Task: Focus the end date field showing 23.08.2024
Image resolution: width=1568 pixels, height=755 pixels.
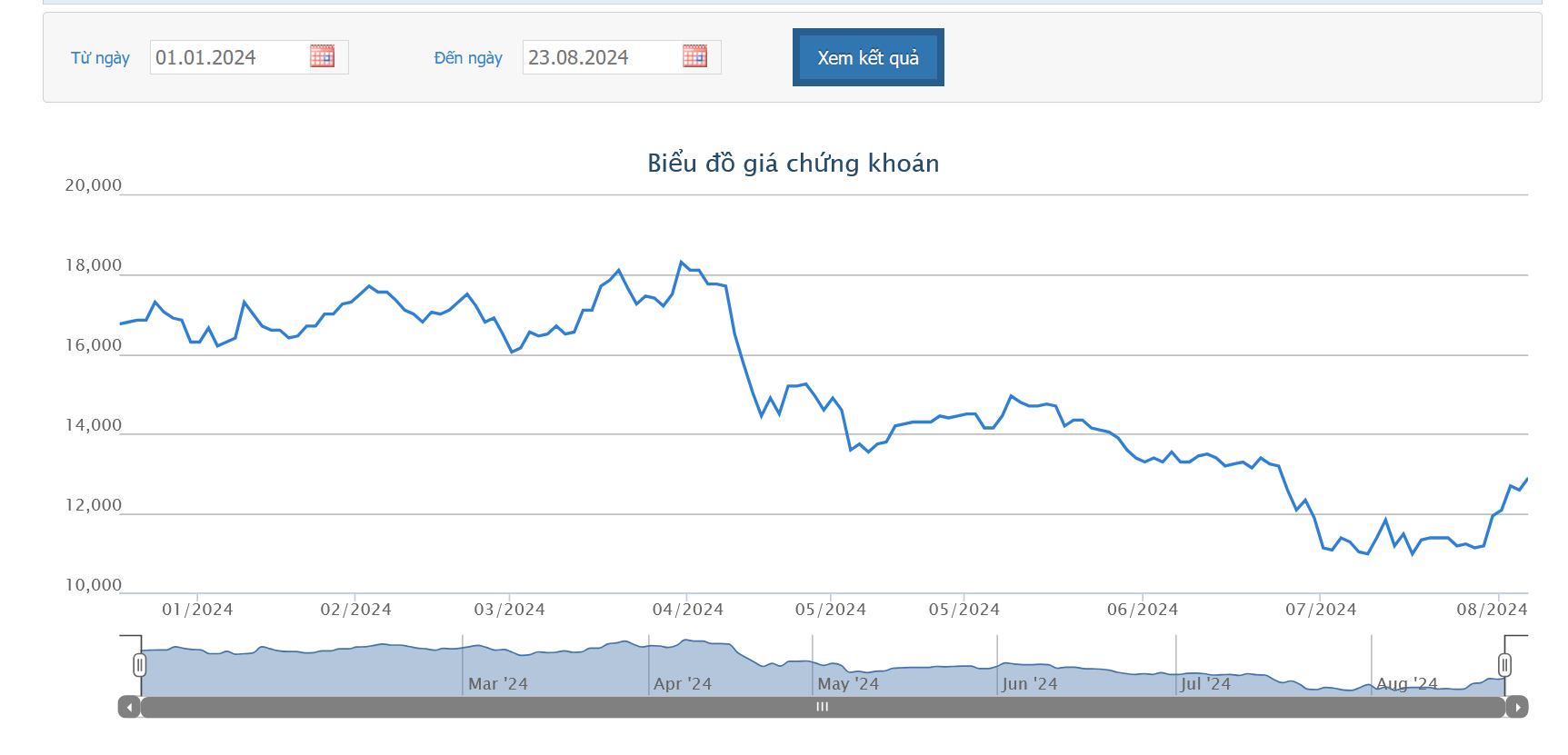Action: [600, 57]
